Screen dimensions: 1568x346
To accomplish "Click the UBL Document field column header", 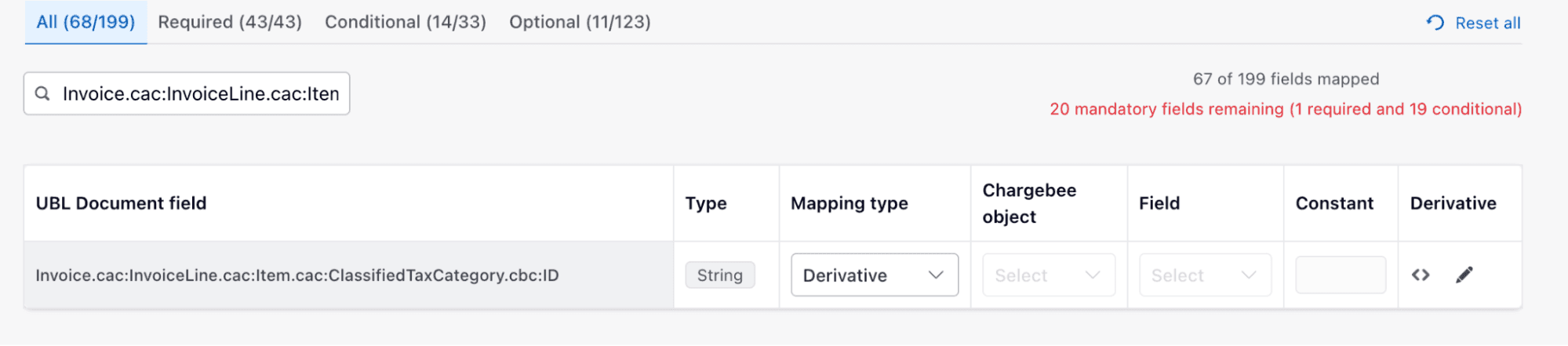I will pyautogui.click(x=121, y=203).
